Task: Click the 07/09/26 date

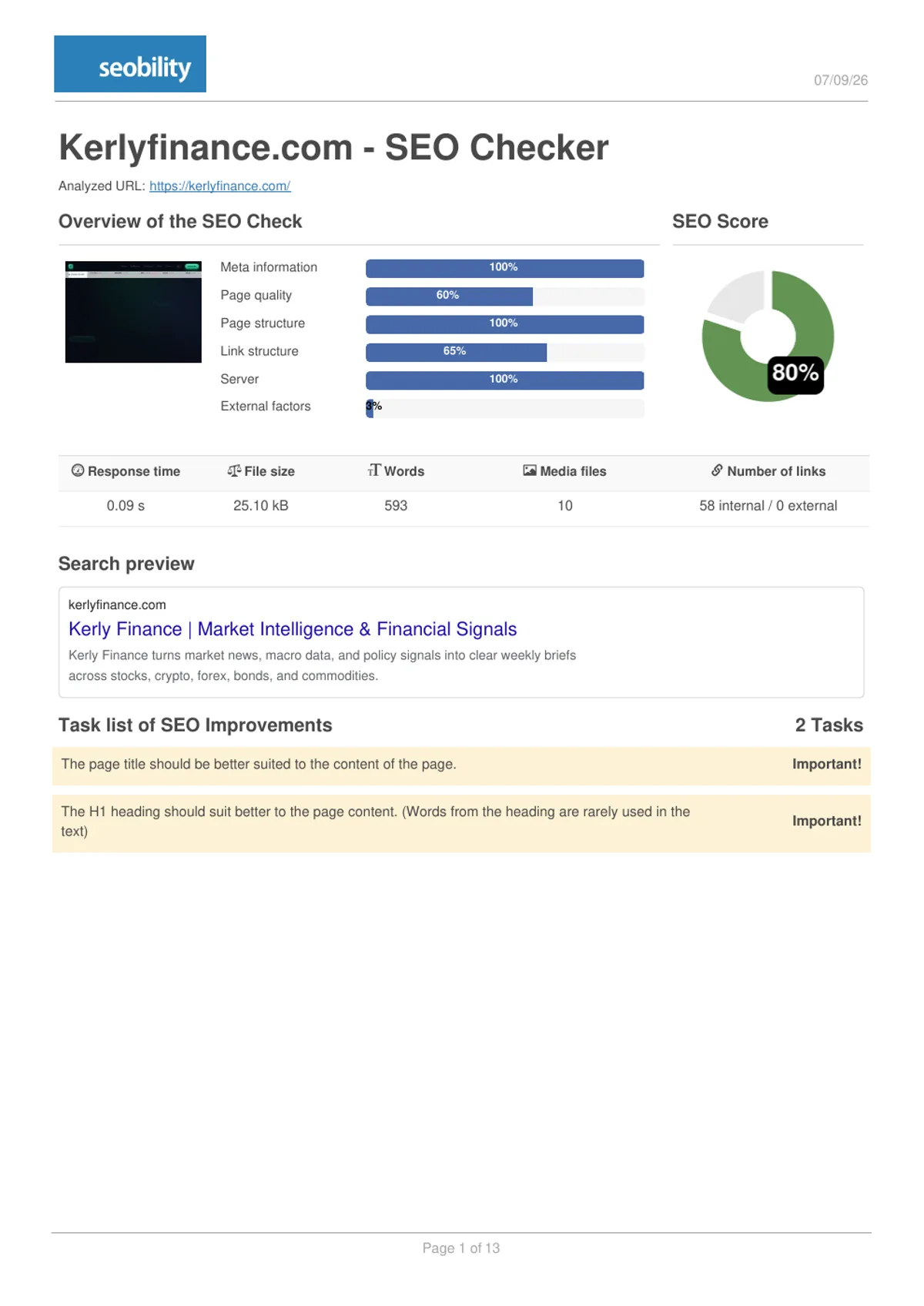Action: [841, 80]
